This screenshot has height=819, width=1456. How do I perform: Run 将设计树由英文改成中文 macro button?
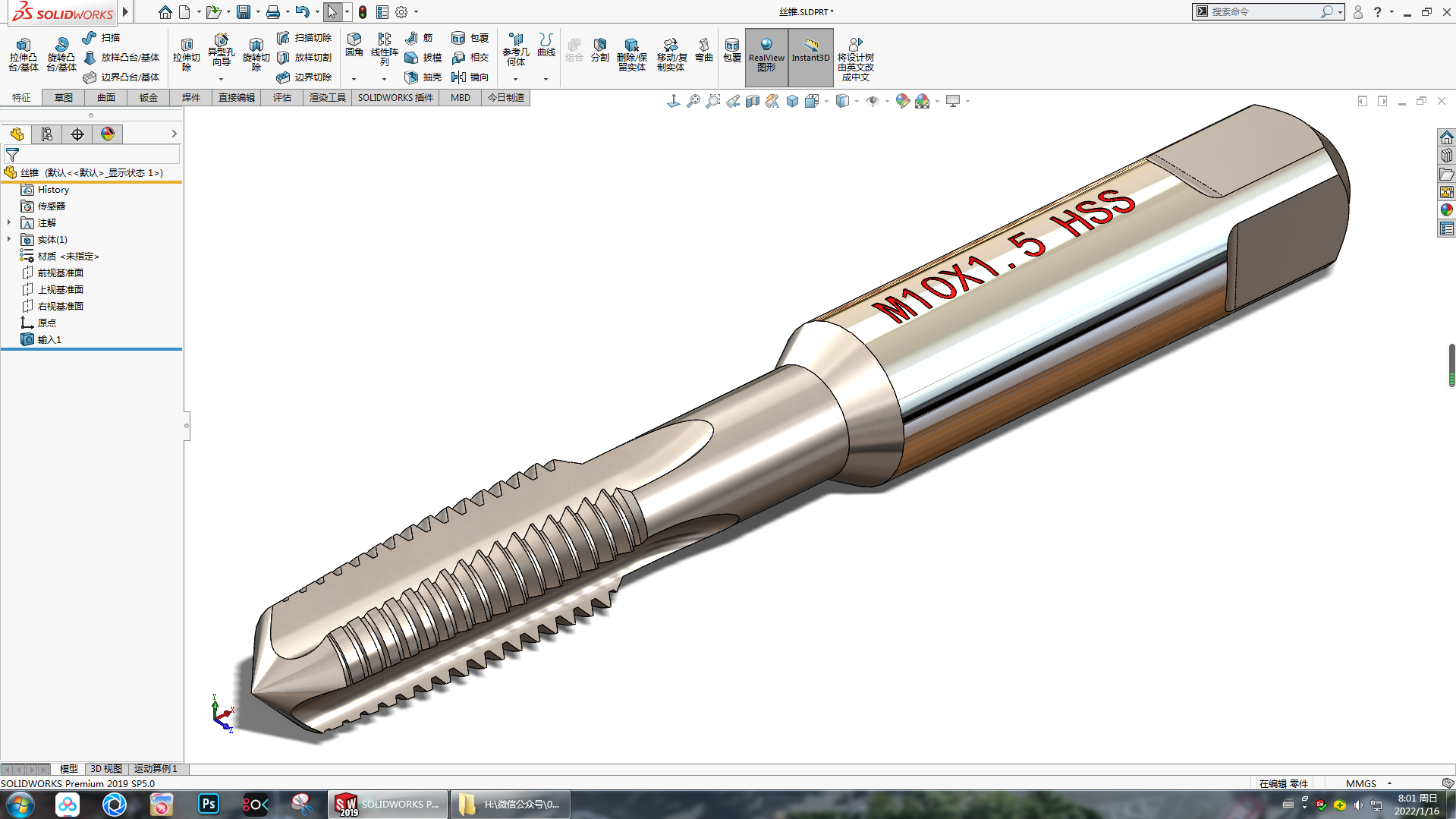pos(855,59)
